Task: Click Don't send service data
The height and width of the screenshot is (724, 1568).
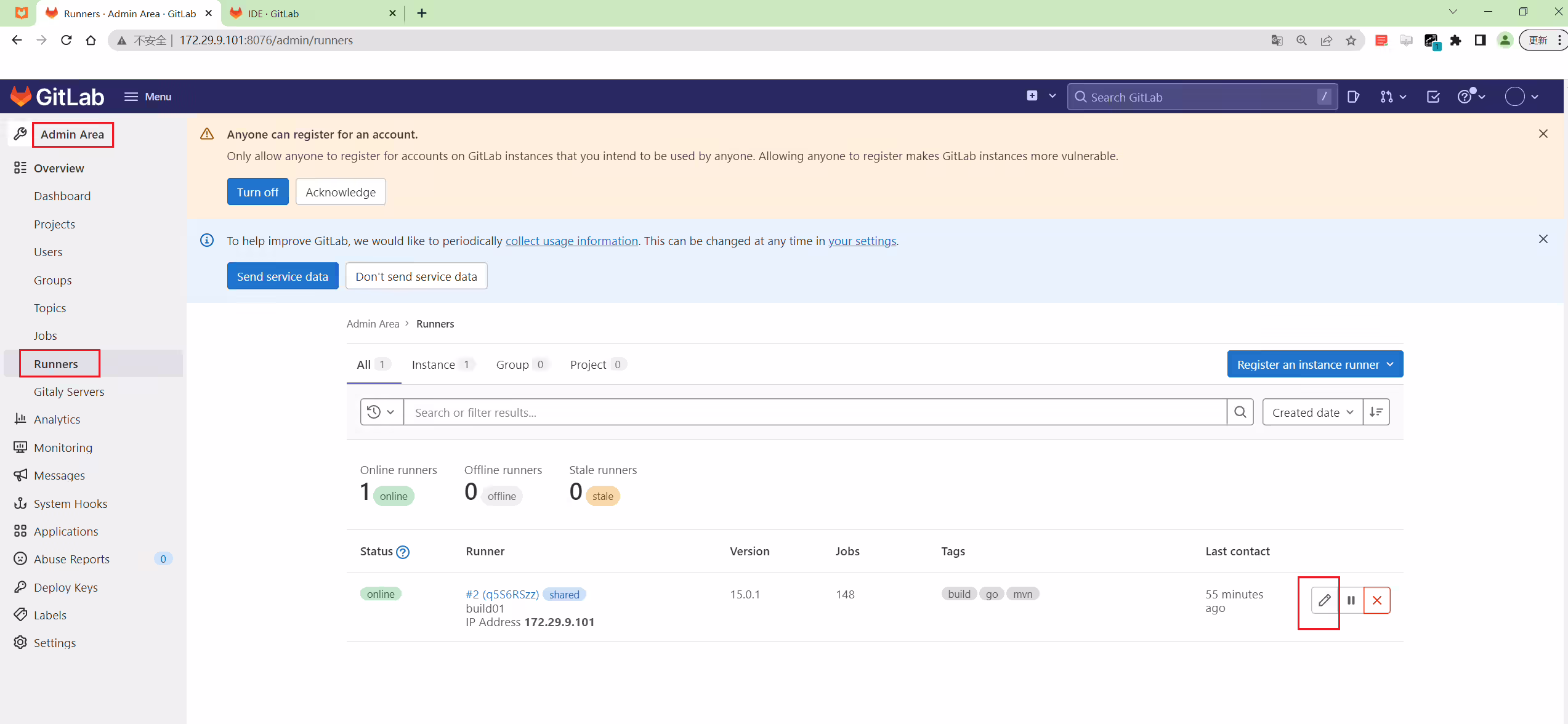Action: 416,276
